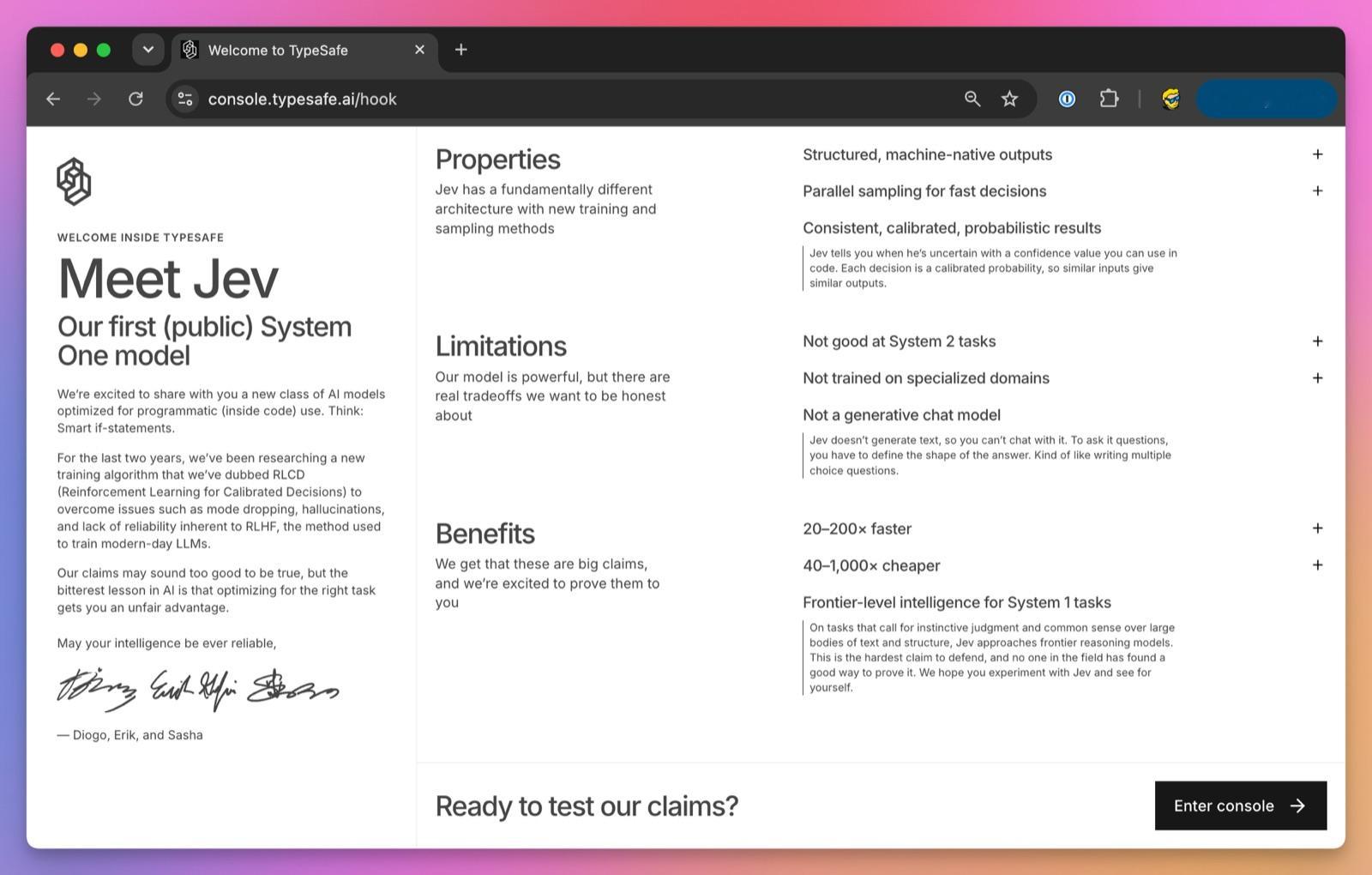Collapse Not a generative chat model heading

coord(901,415)
